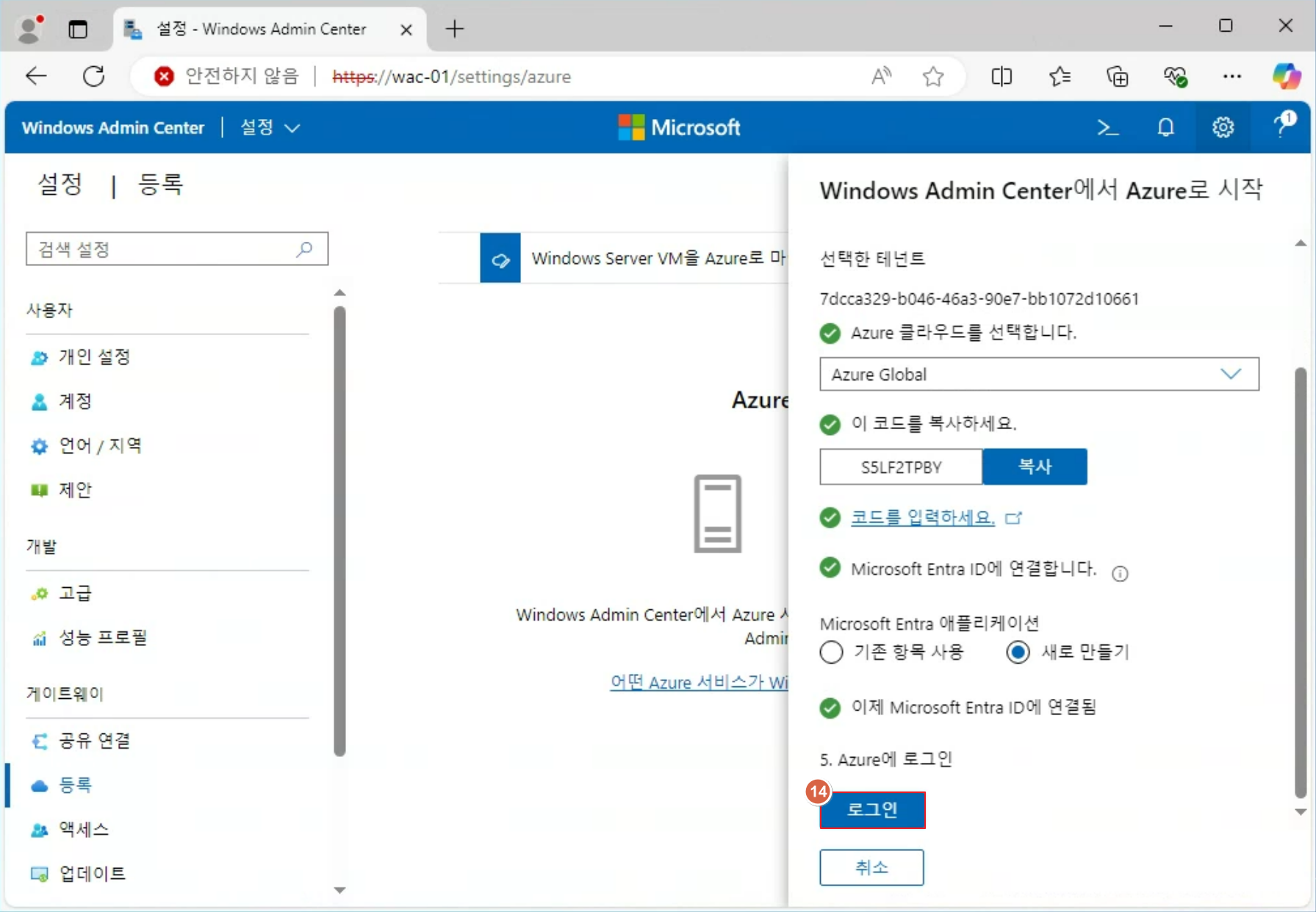
Task: Click the Windows Admin Center title link
Action: pyautogui.click(x=113, y=128)
